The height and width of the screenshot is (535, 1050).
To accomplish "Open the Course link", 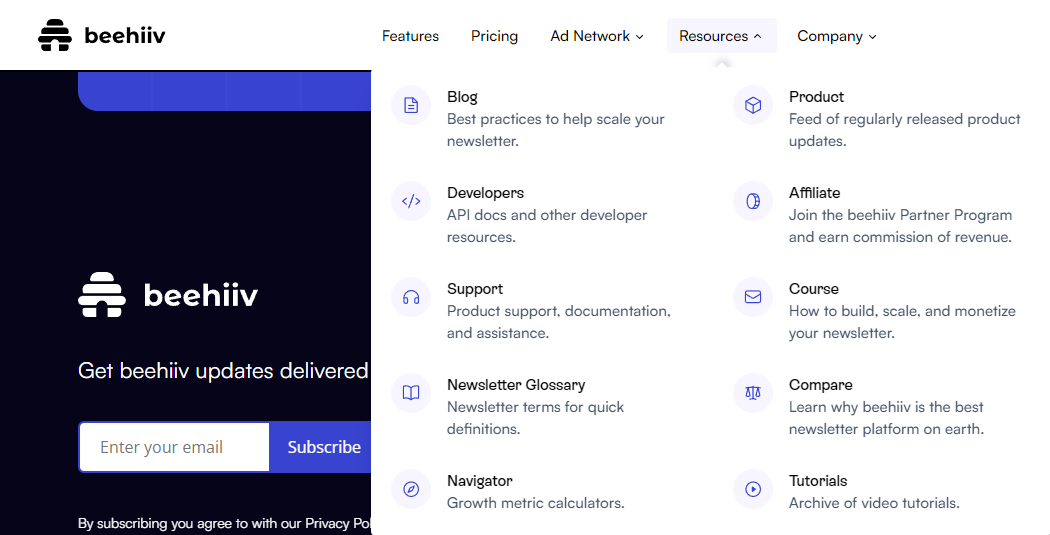I will click(814, 289).
